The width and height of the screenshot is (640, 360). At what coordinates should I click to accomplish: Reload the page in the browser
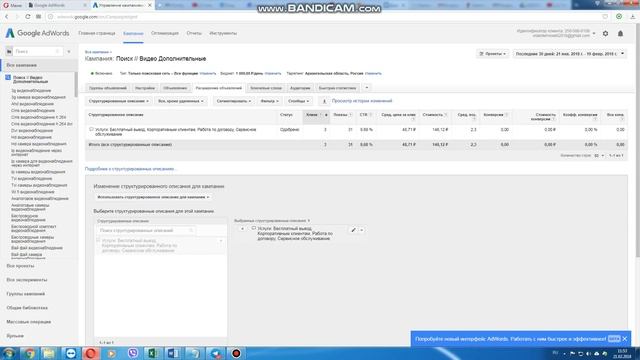27,17
